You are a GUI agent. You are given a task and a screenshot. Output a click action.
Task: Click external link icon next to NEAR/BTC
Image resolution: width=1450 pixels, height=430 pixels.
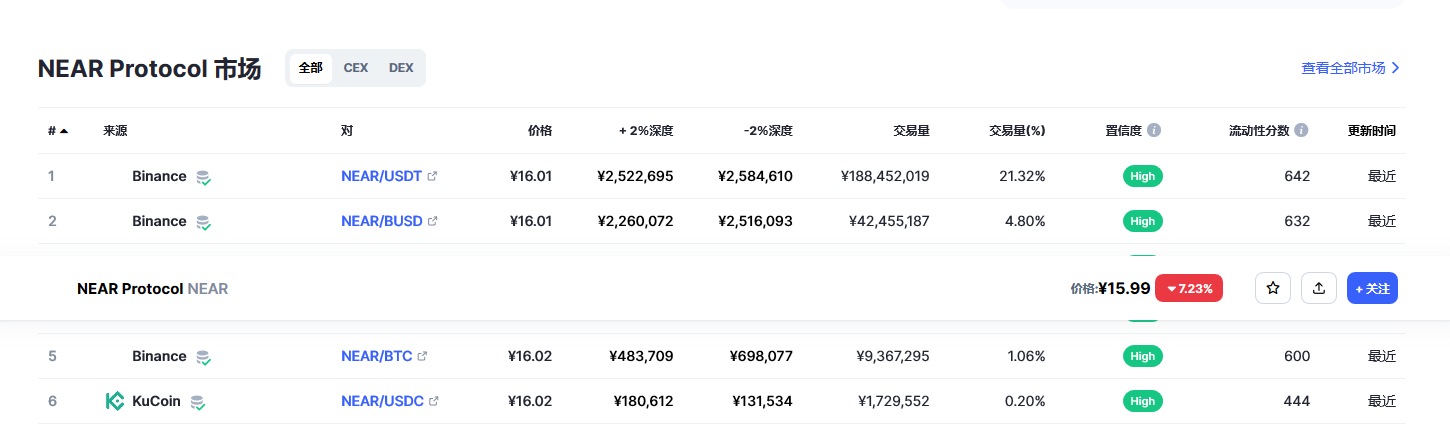[422, 356]
